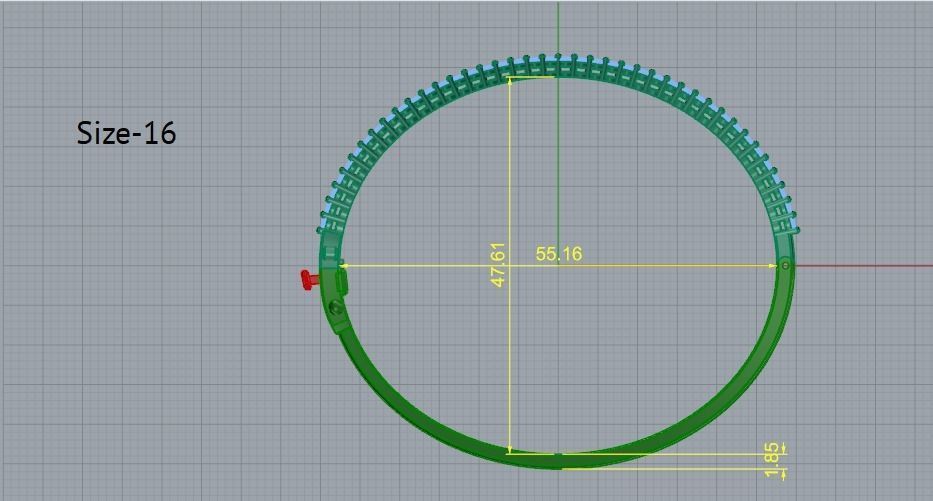Select the 47.61 height dimension label

[498, 264]
